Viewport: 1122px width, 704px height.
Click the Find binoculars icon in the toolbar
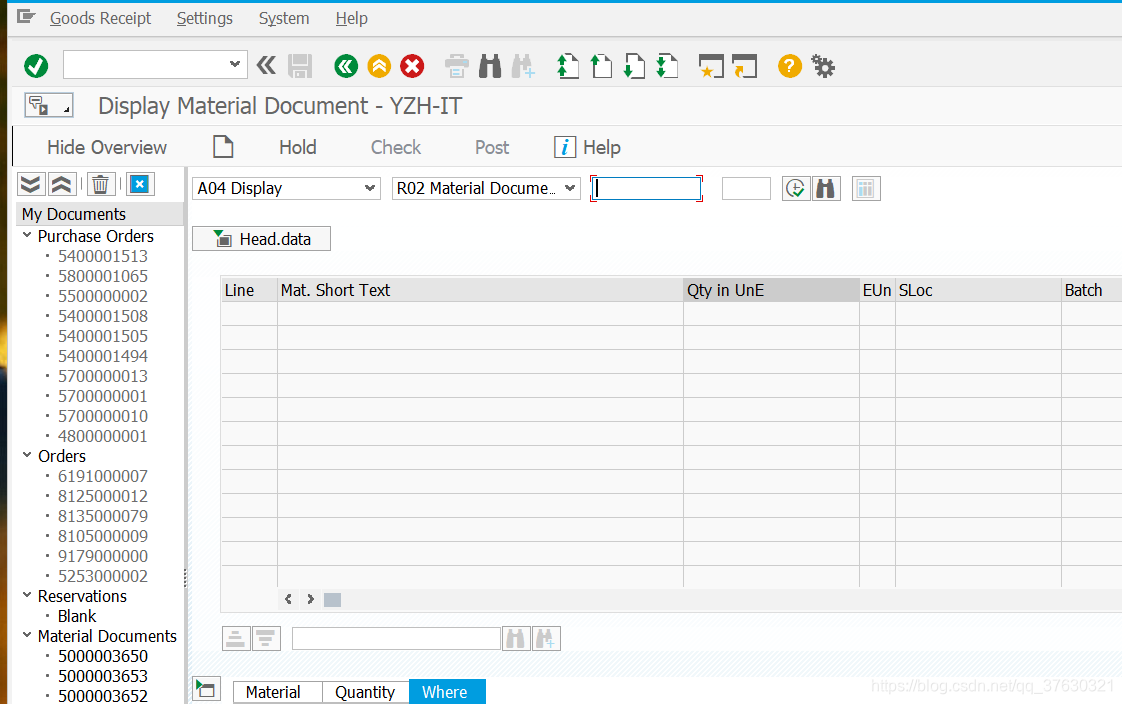click(x=490, y=66)
